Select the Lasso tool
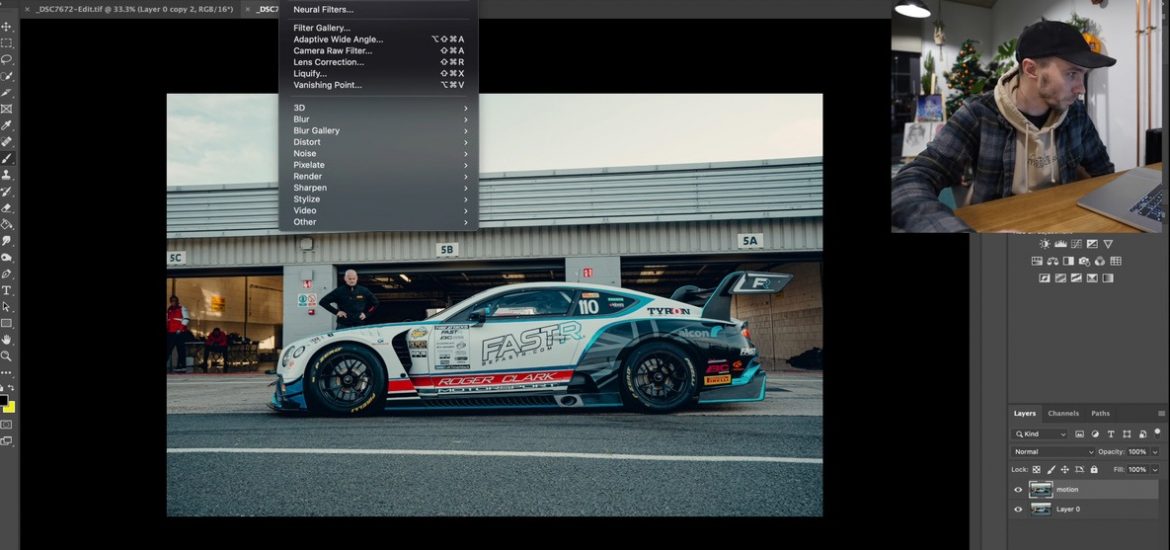Screen dimensions: 1170x550 pos(6,60)
